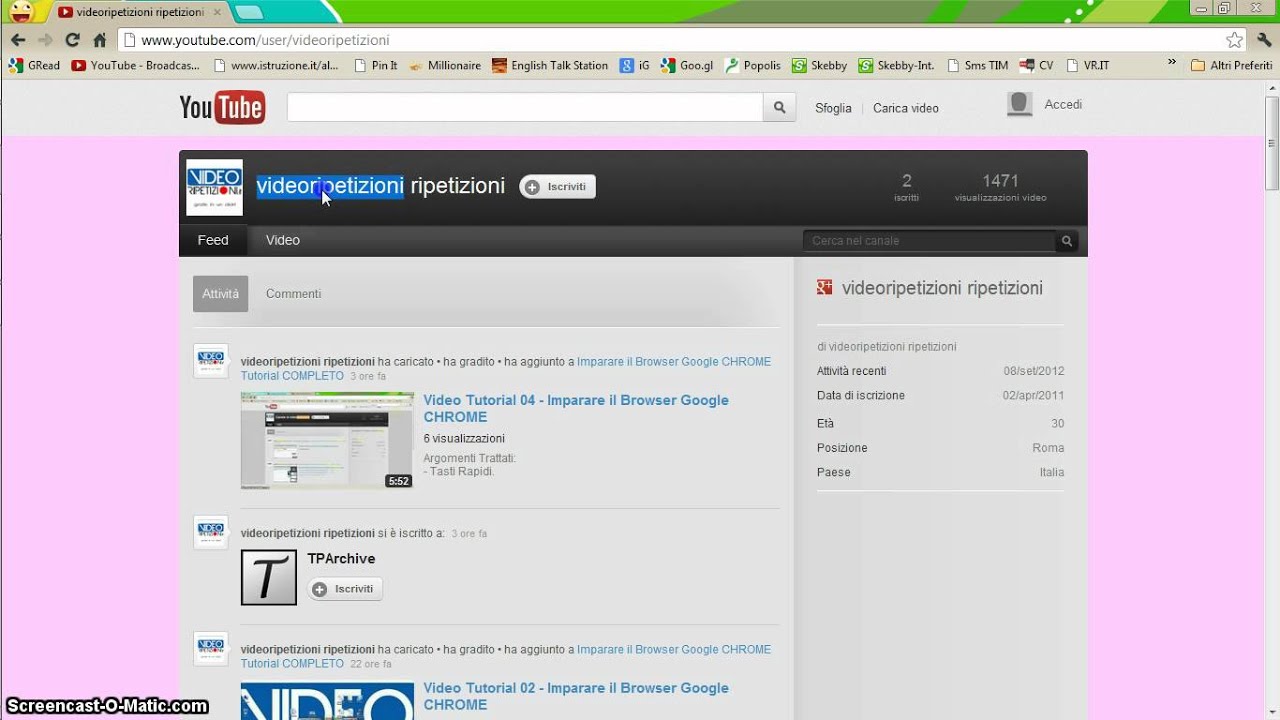Click the Italia country value
Screen dimensions: 1280x720
point(1052,472)
